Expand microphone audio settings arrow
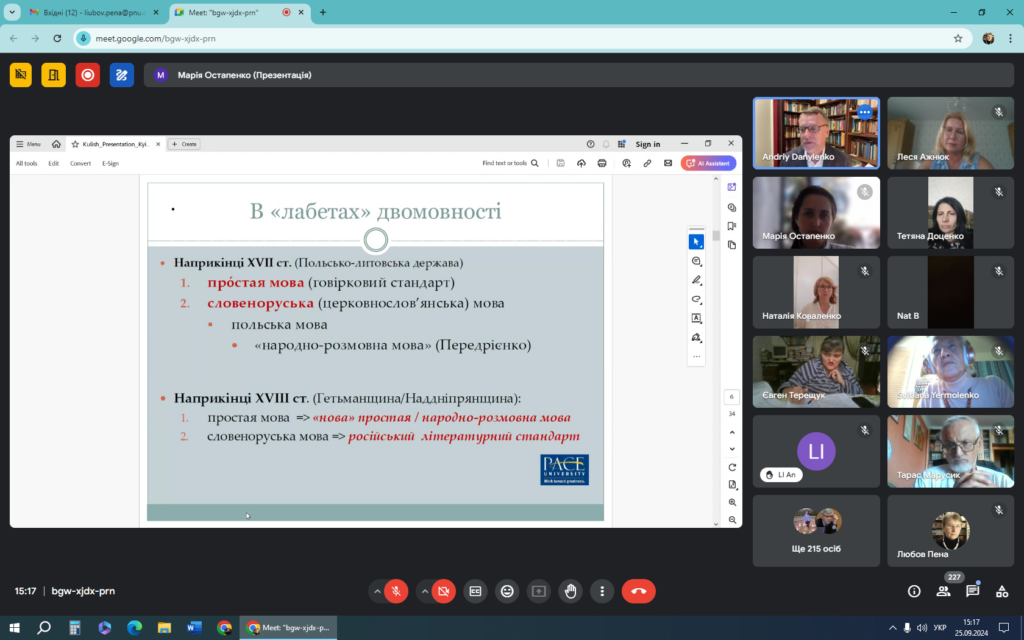Screen dimensions: 1024x640 coord(377,591)
